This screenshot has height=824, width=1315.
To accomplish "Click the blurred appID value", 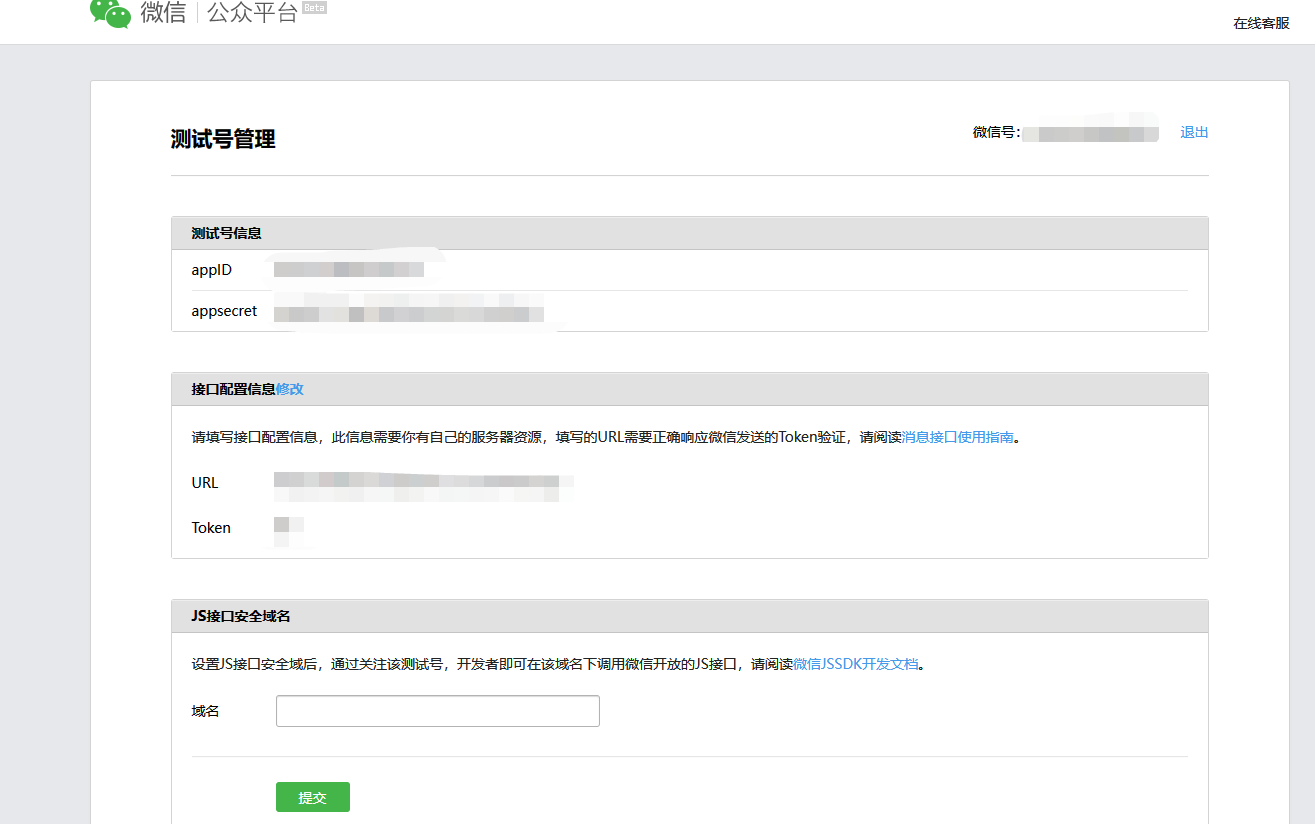I will point(348,270).
